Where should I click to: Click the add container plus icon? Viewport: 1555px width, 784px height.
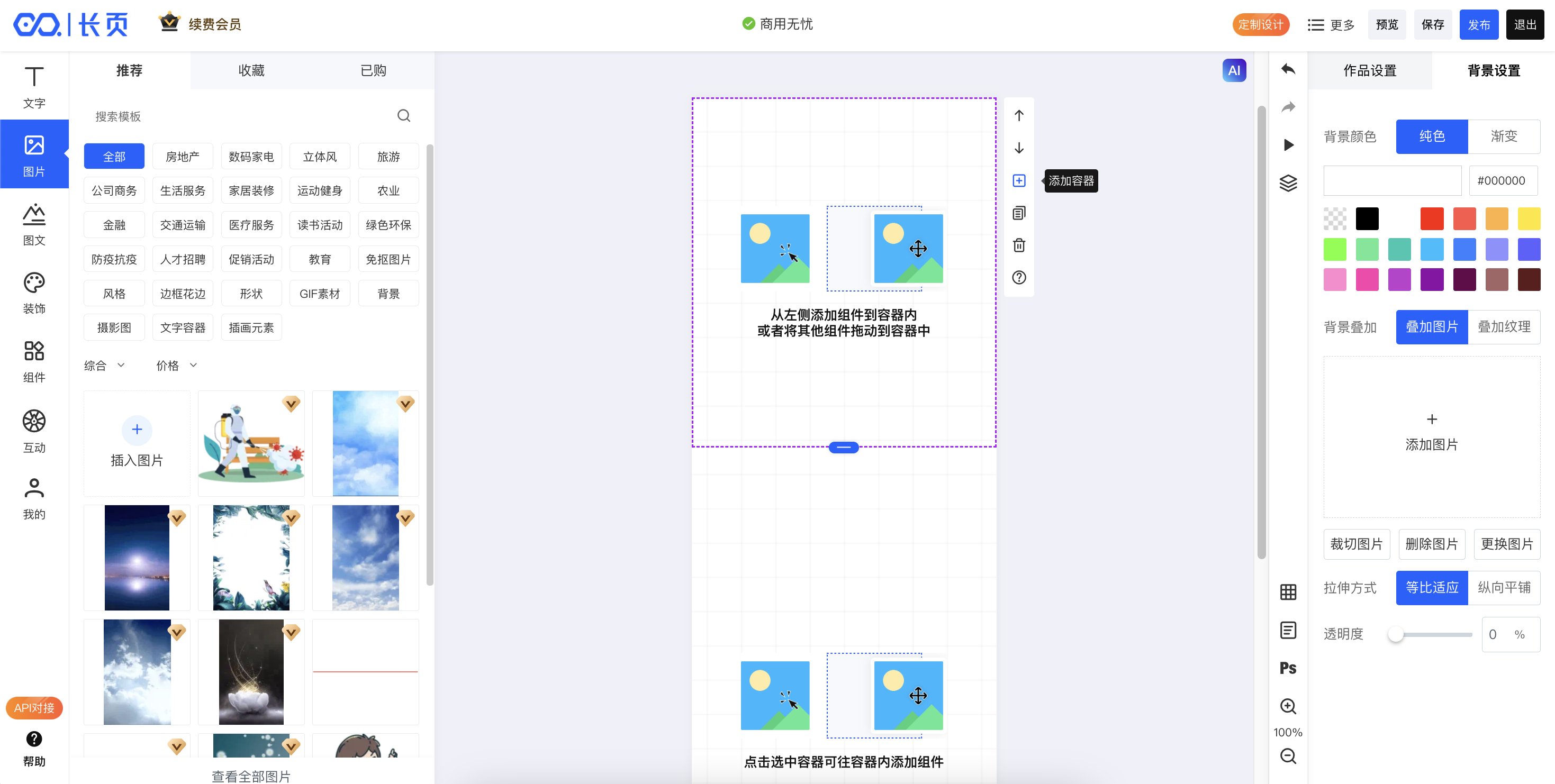pos(1018,180)
